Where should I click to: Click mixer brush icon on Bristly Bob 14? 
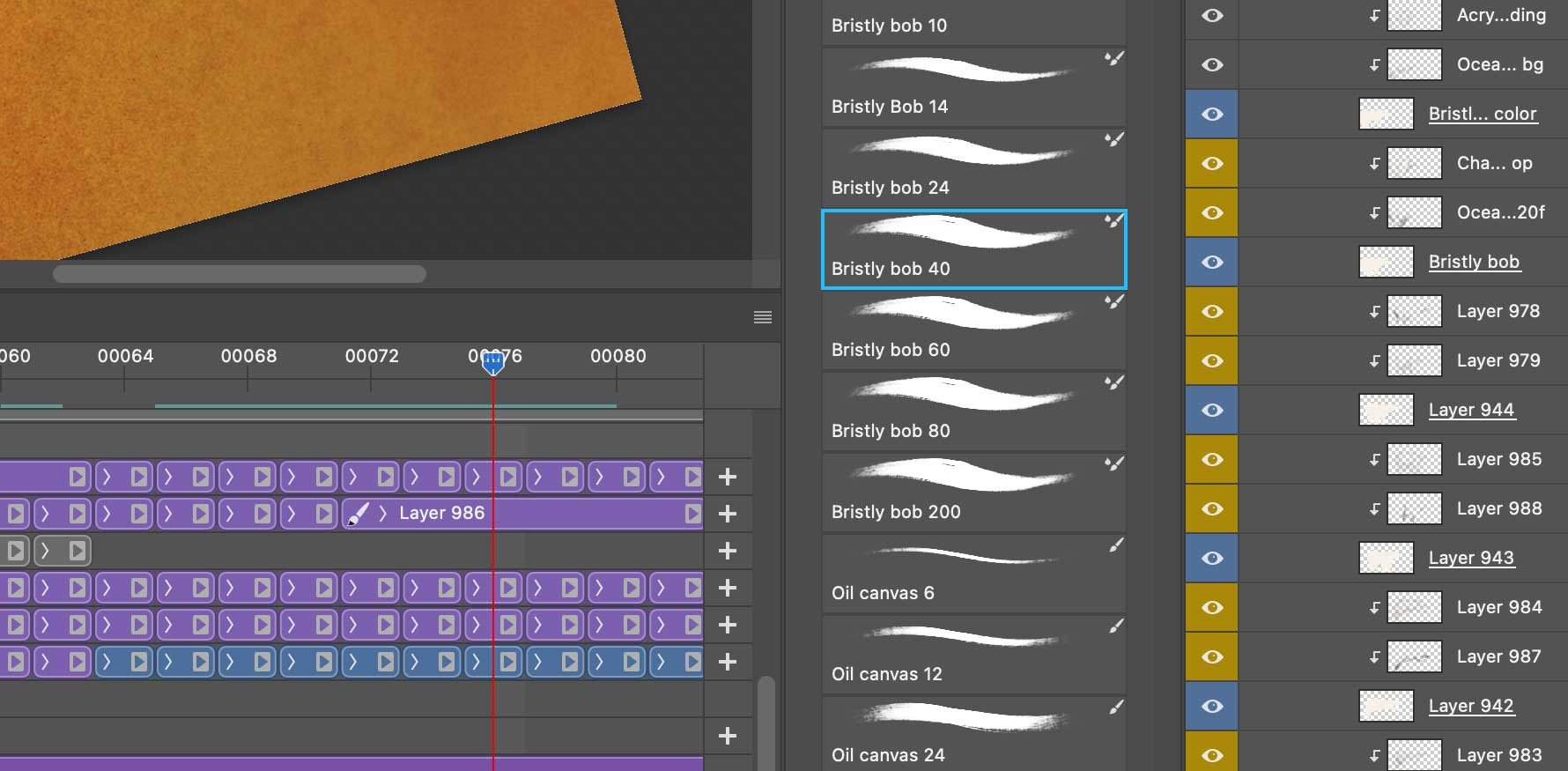[1114, 59]
